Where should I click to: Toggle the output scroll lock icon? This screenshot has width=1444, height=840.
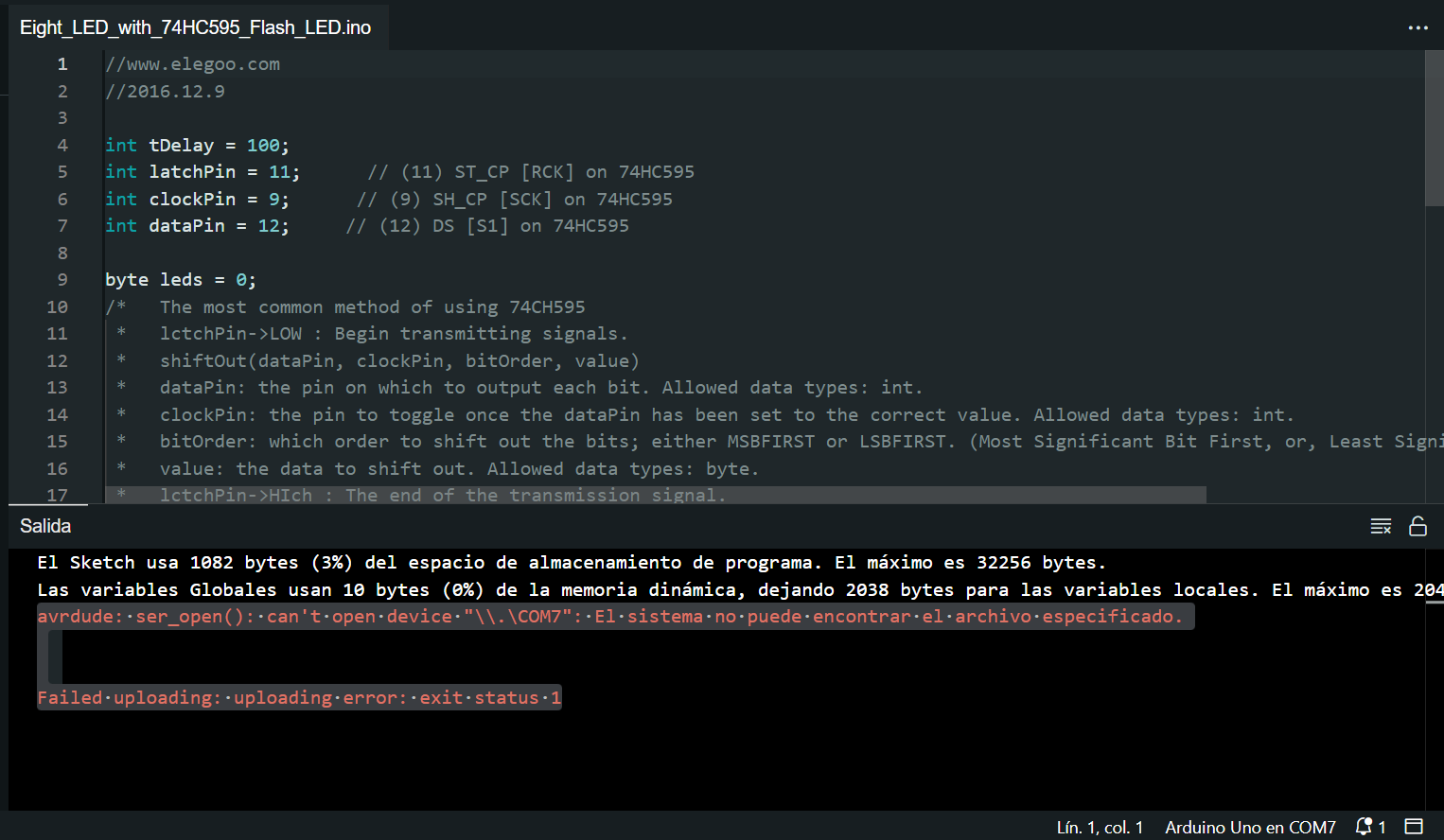pos(1418,526)
